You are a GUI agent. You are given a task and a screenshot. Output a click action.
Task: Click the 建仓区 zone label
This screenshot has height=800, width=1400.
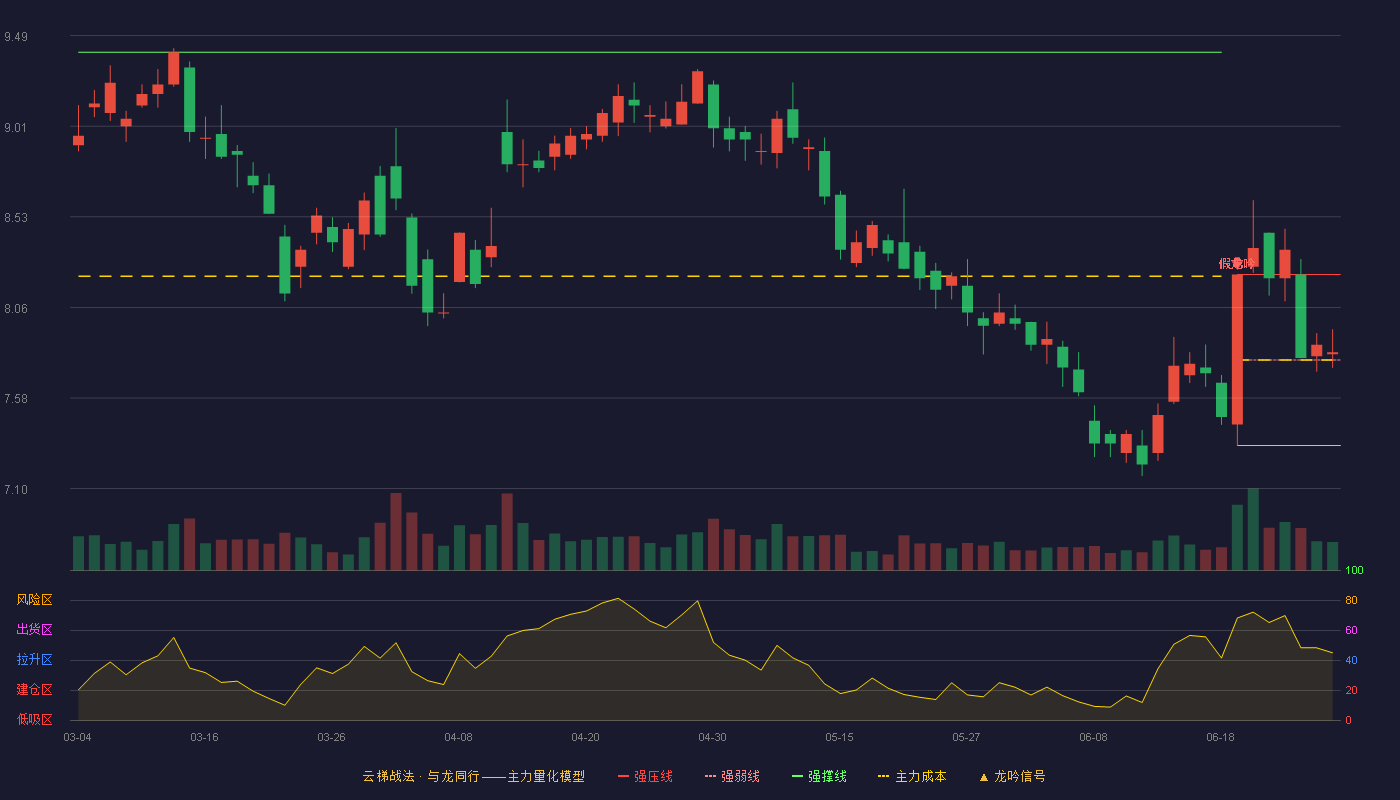34,690
